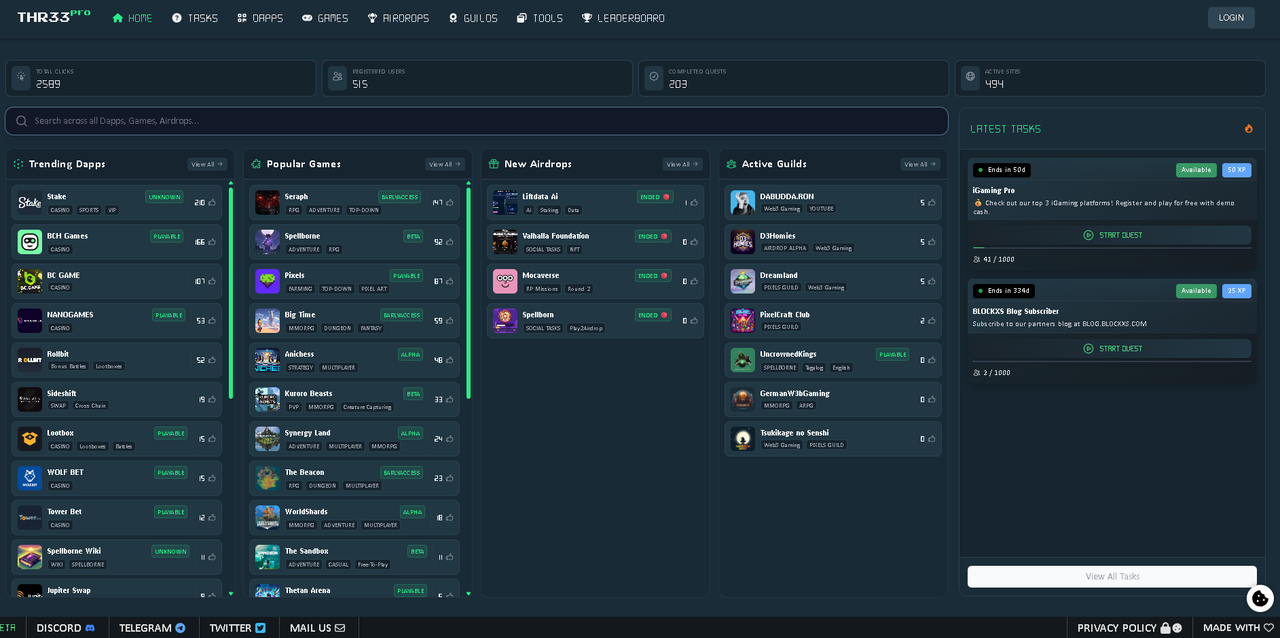
Task: Click iGaming Pro progress bar
Action: point(1112,248)
